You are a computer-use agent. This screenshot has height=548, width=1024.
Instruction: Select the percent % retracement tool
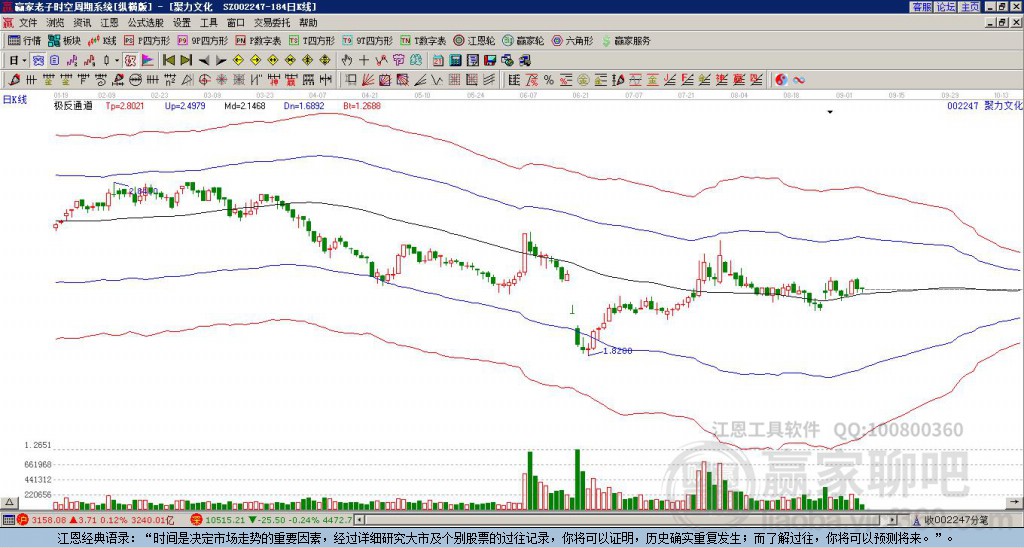[549, 80]
